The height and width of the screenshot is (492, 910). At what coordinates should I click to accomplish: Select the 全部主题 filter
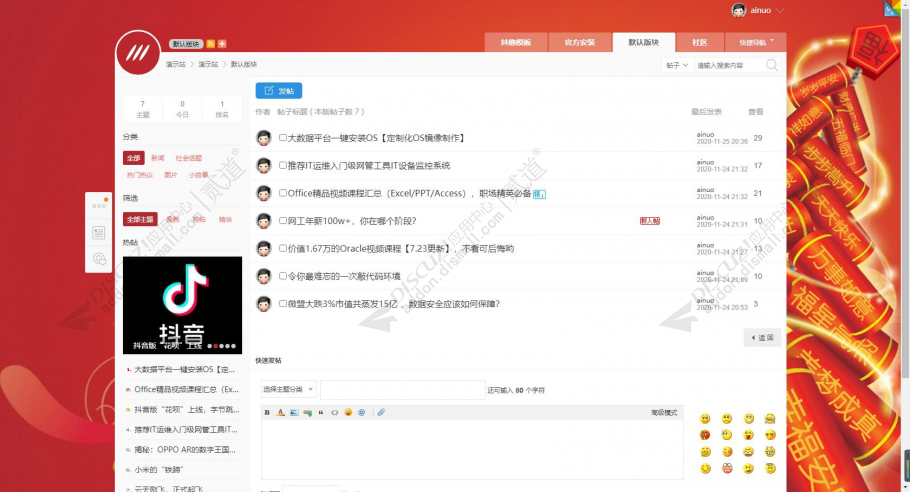(140, 219)
